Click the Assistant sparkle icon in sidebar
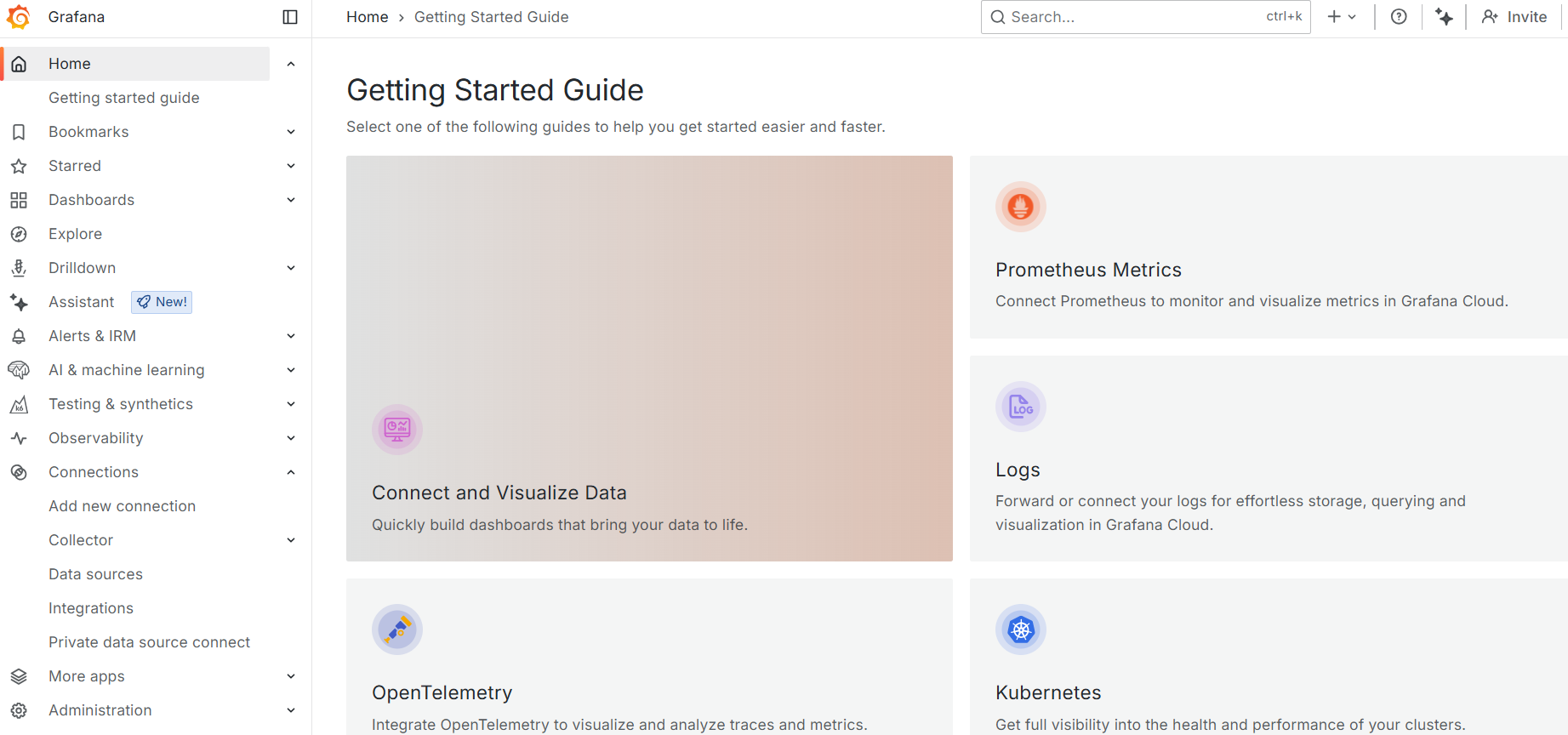The width and height of the screenshot is (1568, 735). point(19,302)
